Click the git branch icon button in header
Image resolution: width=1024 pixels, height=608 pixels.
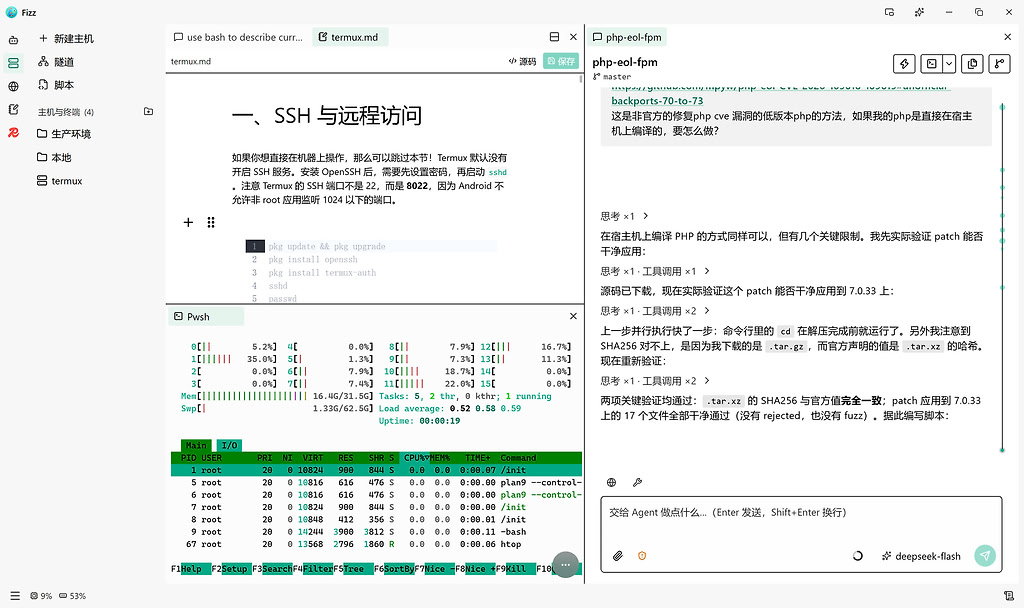[x=1000, y=63]
